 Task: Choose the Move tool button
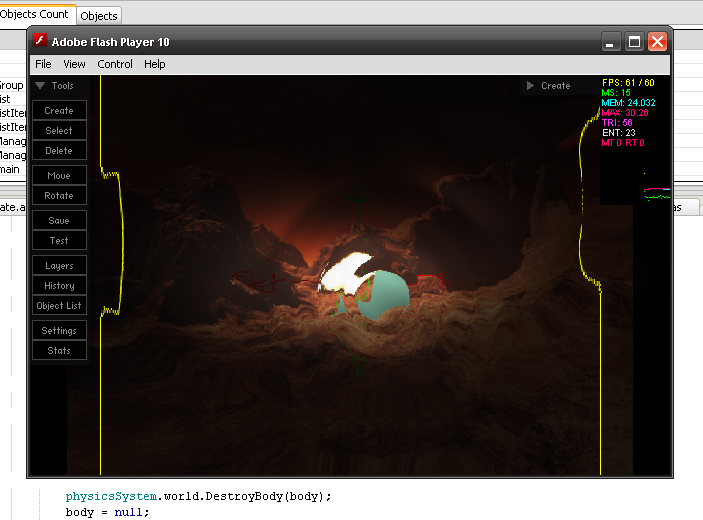[x=59, y=176]
